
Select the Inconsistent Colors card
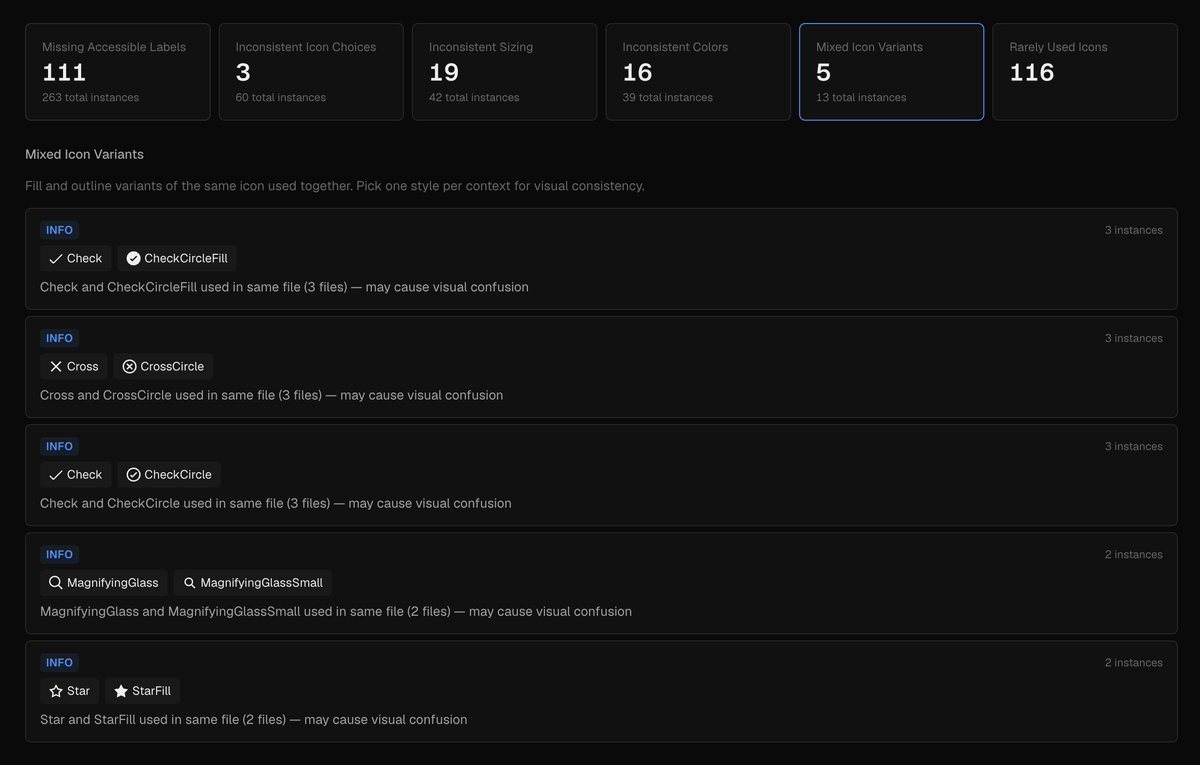pyautogui.click(x=698, y=72)
